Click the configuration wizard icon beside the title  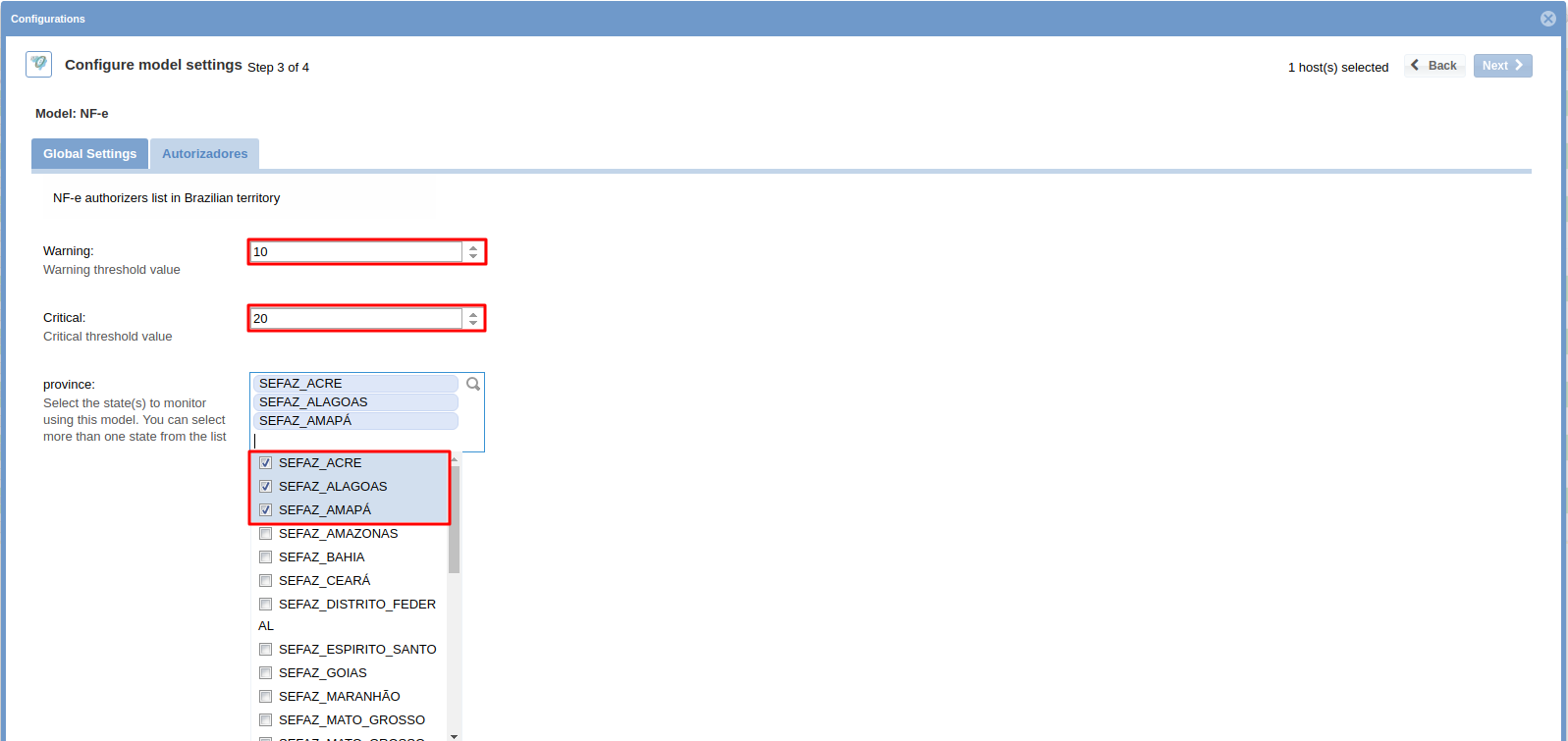(38, 64)
